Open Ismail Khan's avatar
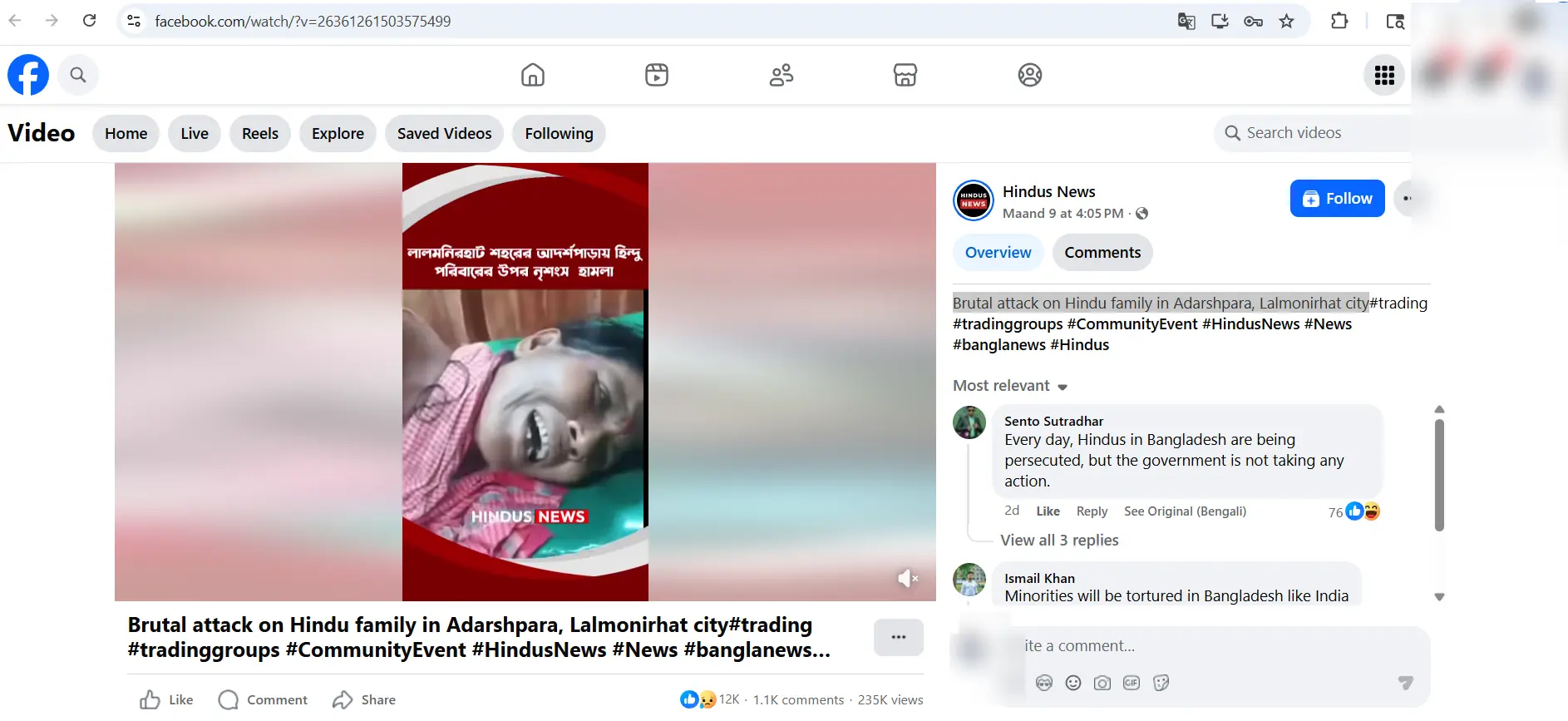 click(x=969, y=580)
